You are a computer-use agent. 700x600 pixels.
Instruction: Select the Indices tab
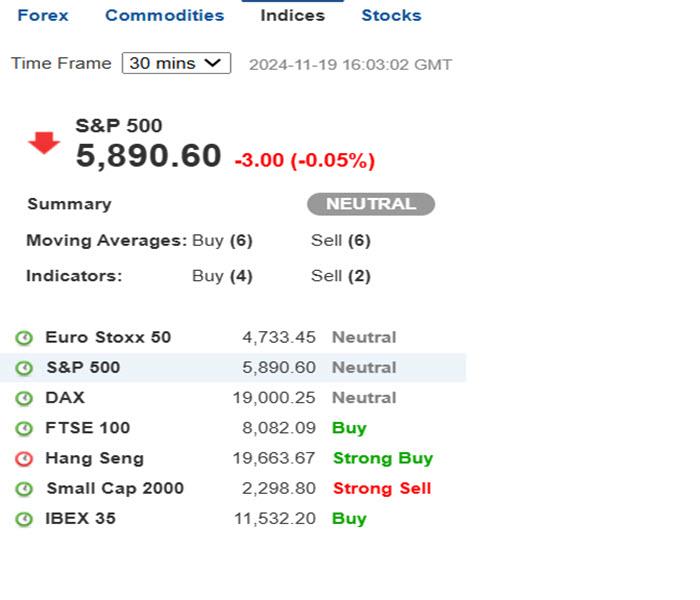(292, 15)
